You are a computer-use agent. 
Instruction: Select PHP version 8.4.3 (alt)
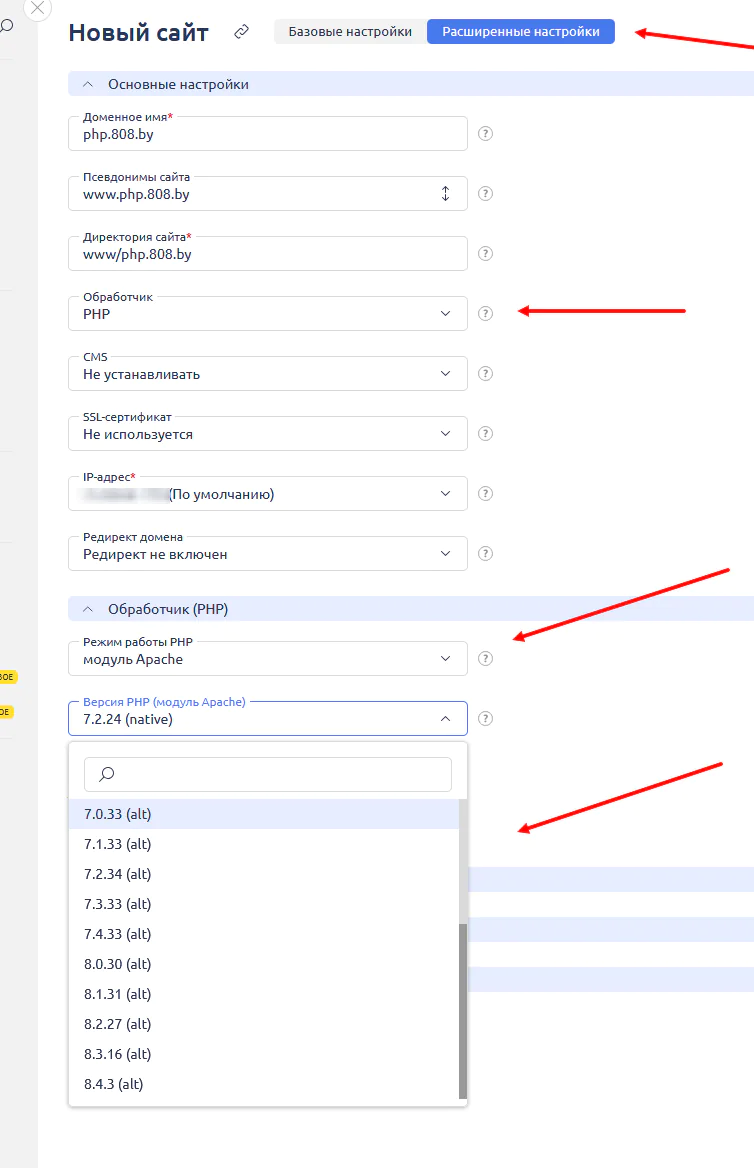click(264, 1084)
